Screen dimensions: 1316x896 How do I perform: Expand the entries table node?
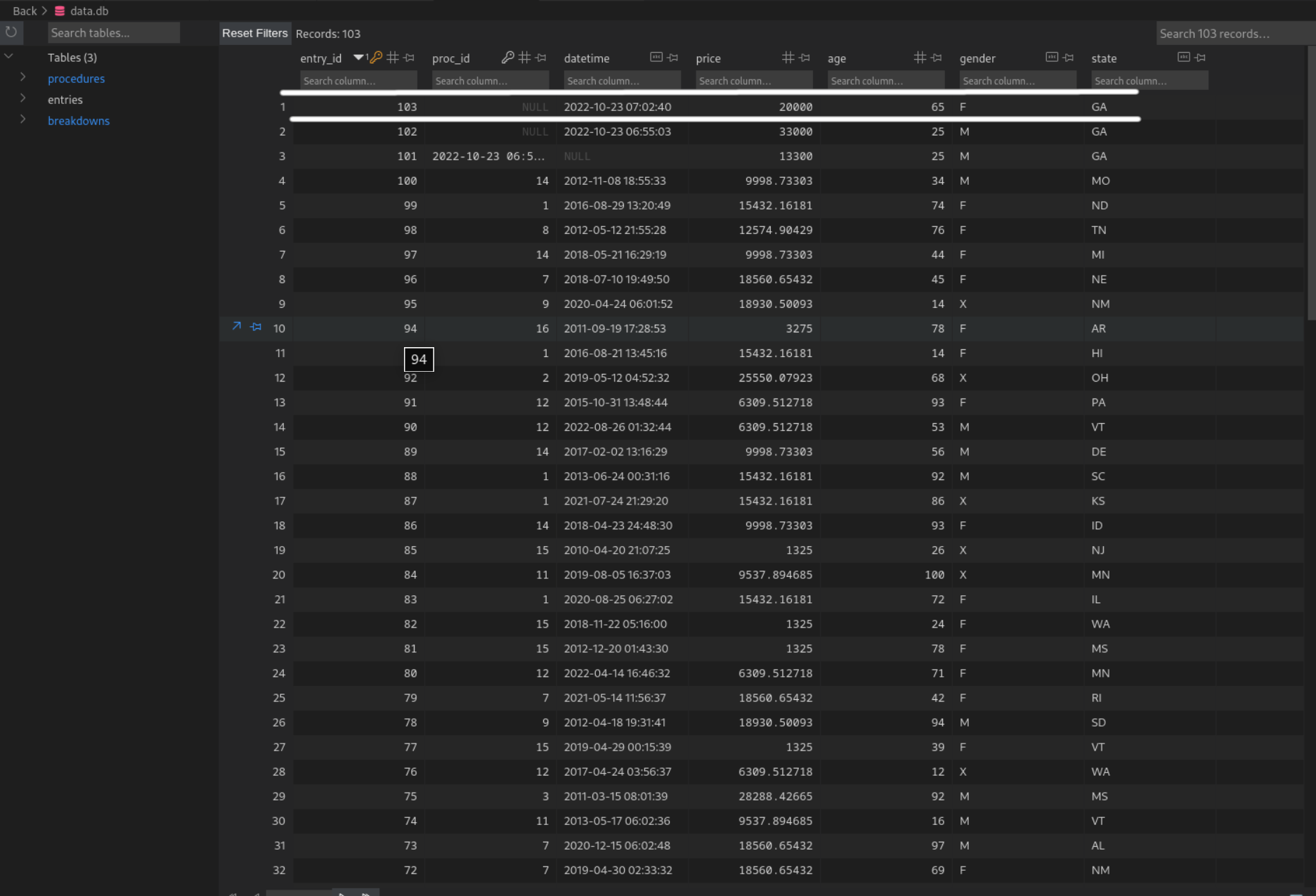point(23,98)
